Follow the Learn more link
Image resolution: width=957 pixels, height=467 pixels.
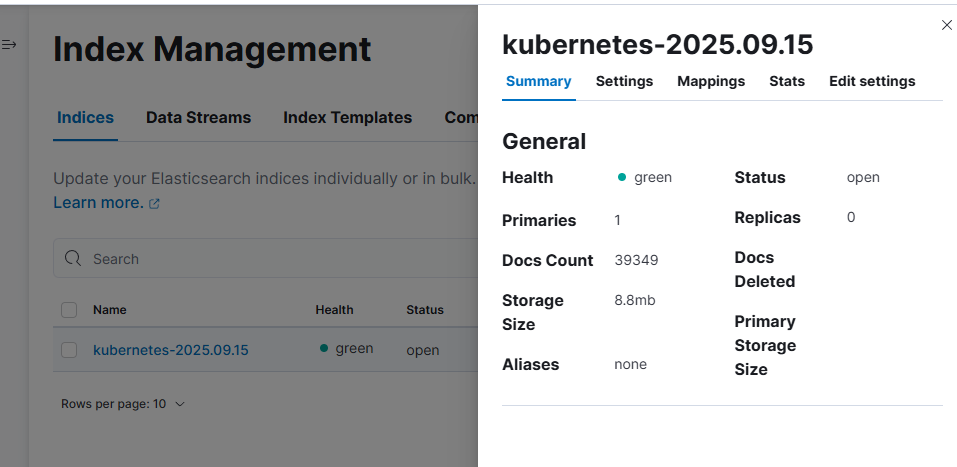point(98,202)
